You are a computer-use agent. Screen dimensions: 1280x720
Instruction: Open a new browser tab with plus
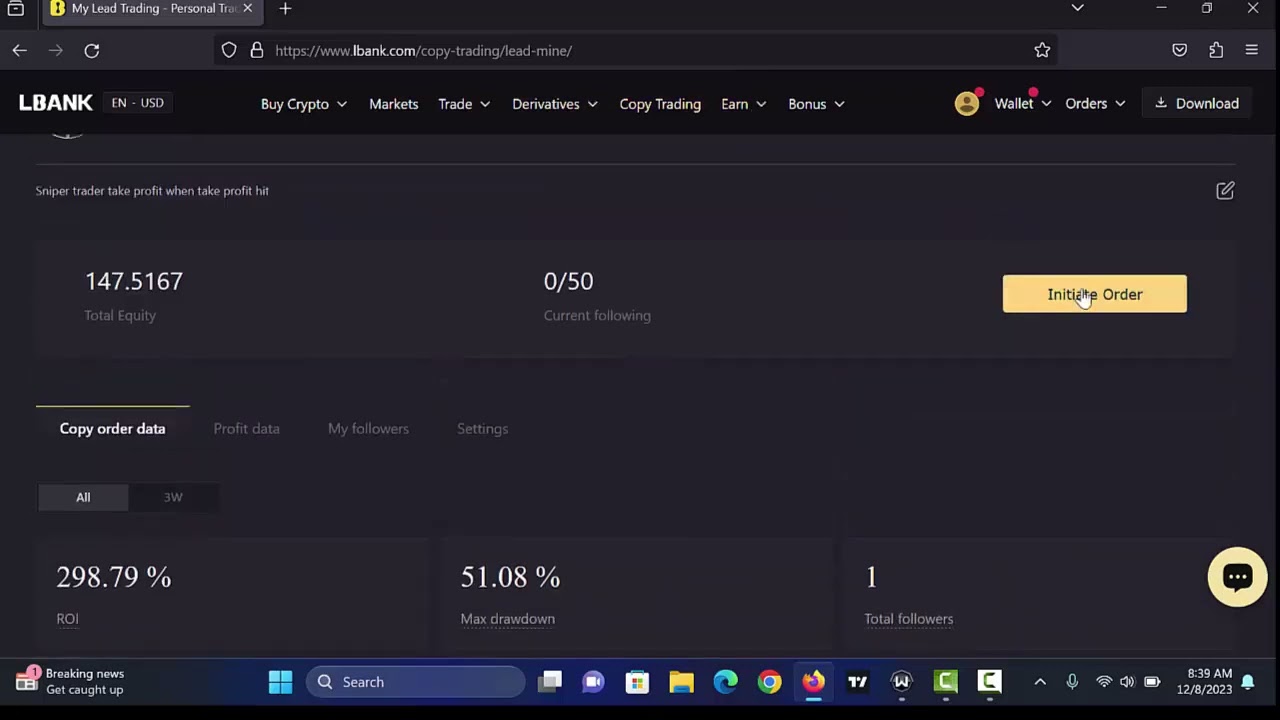click(x=285, y=8)
